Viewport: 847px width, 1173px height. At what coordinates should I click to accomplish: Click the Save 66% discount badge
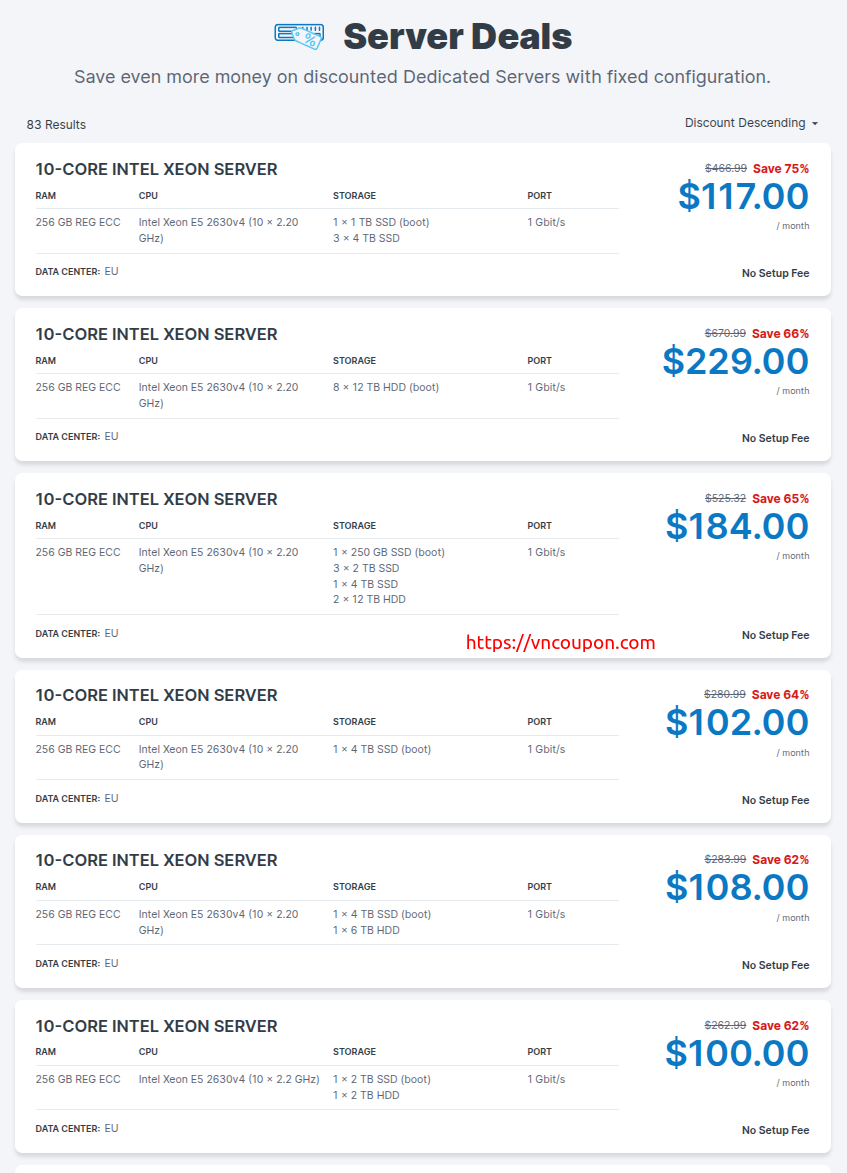coord(781,334)
